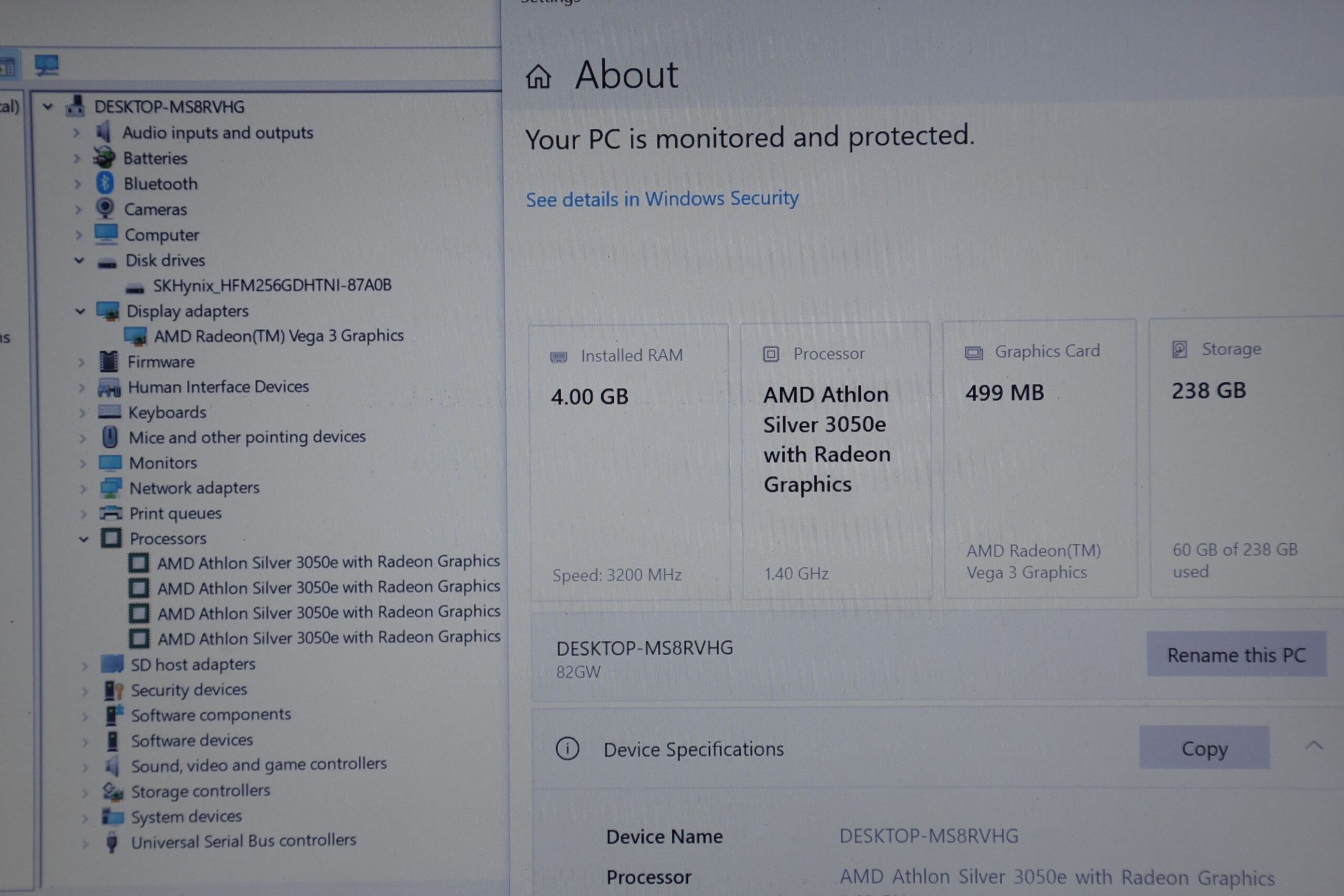Click the DESKTOP-MS8RVHG value beside Device Name
The image size is (1344, 896).
929,836
